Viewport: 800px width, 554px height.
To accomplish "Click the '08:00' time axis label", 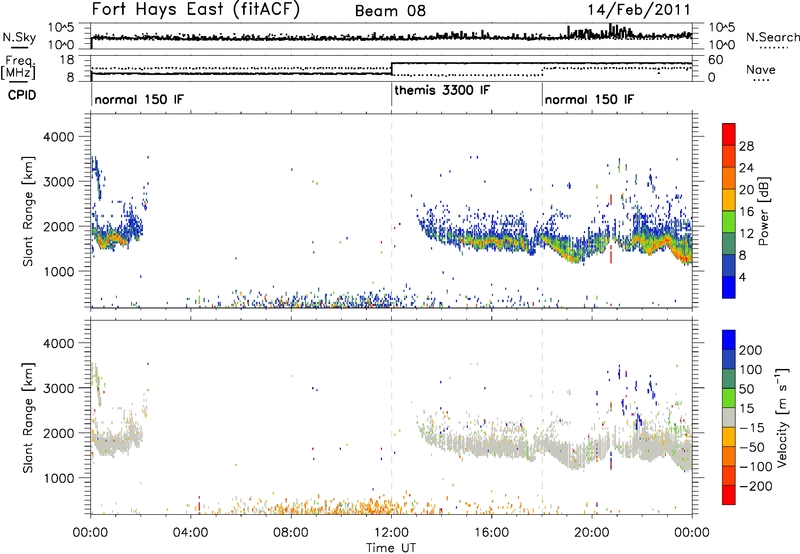I will (x=291, y=532).
